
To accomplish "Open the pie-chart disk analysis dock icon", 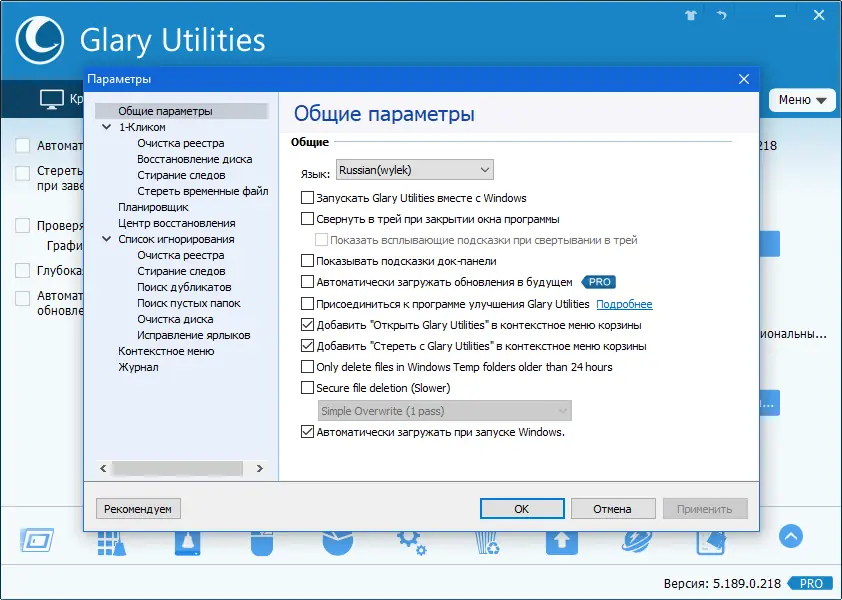I will coord(338,544).
